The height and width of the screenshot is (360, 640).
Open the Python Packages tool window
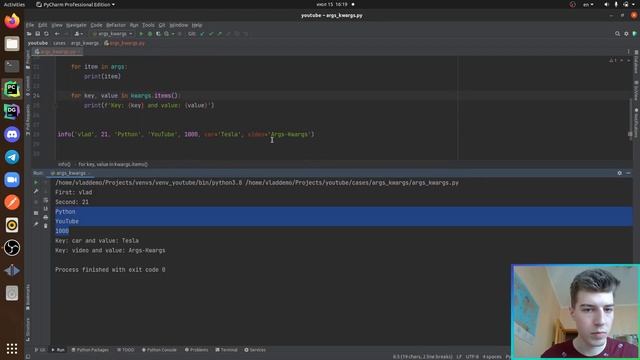[x=90, y=350]
